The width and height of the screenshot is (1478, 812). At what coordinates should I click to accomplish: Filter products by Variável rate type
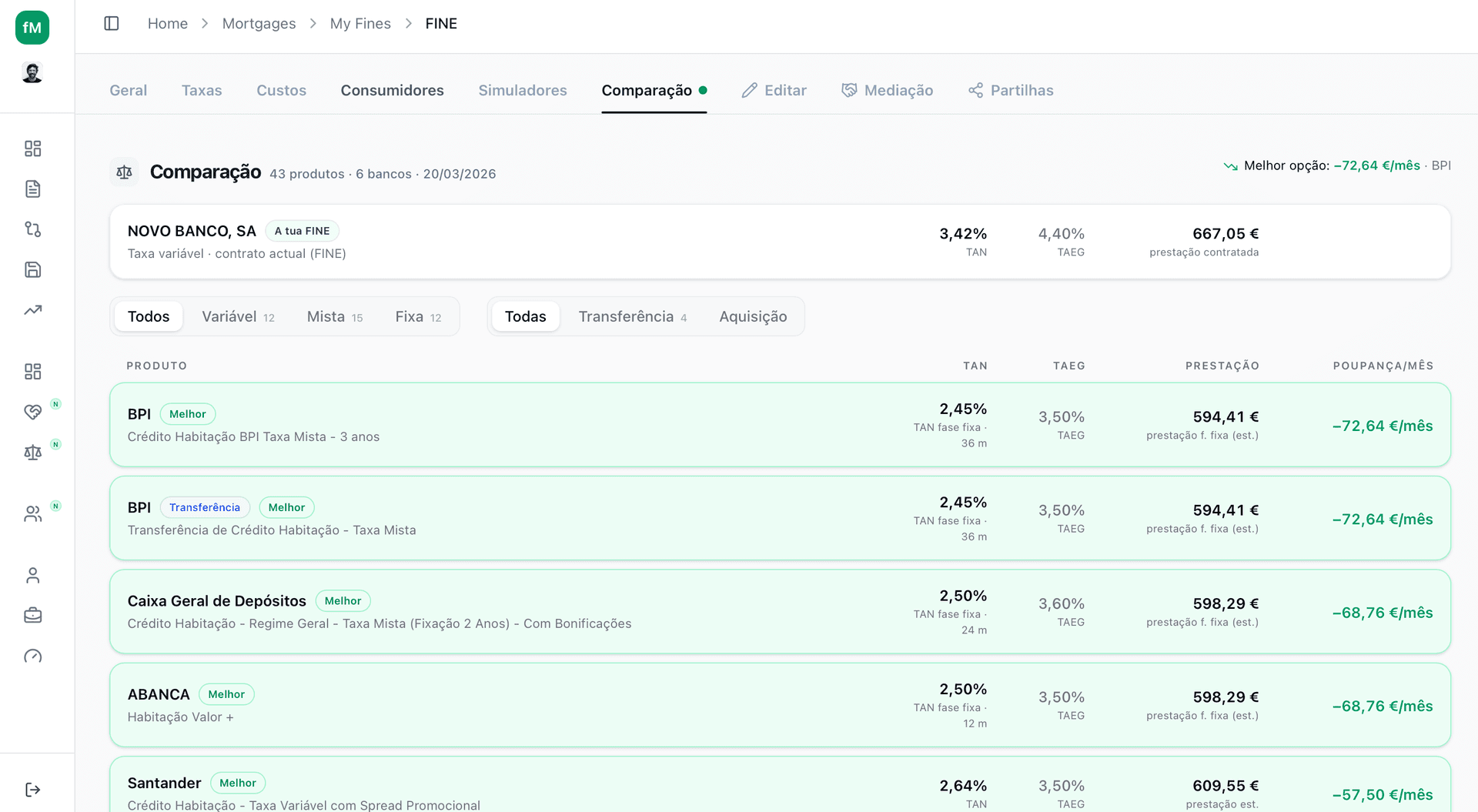(238, 316)
